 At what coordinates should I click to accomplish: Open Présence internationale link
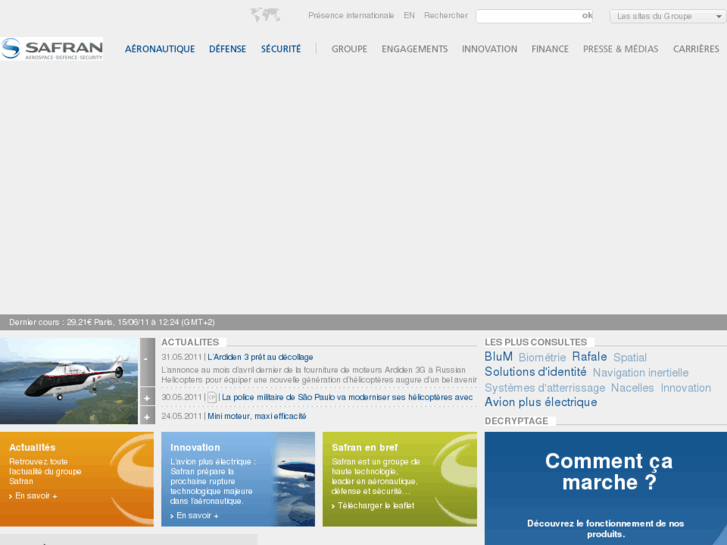pyautogui.click(x=351, y=15)
